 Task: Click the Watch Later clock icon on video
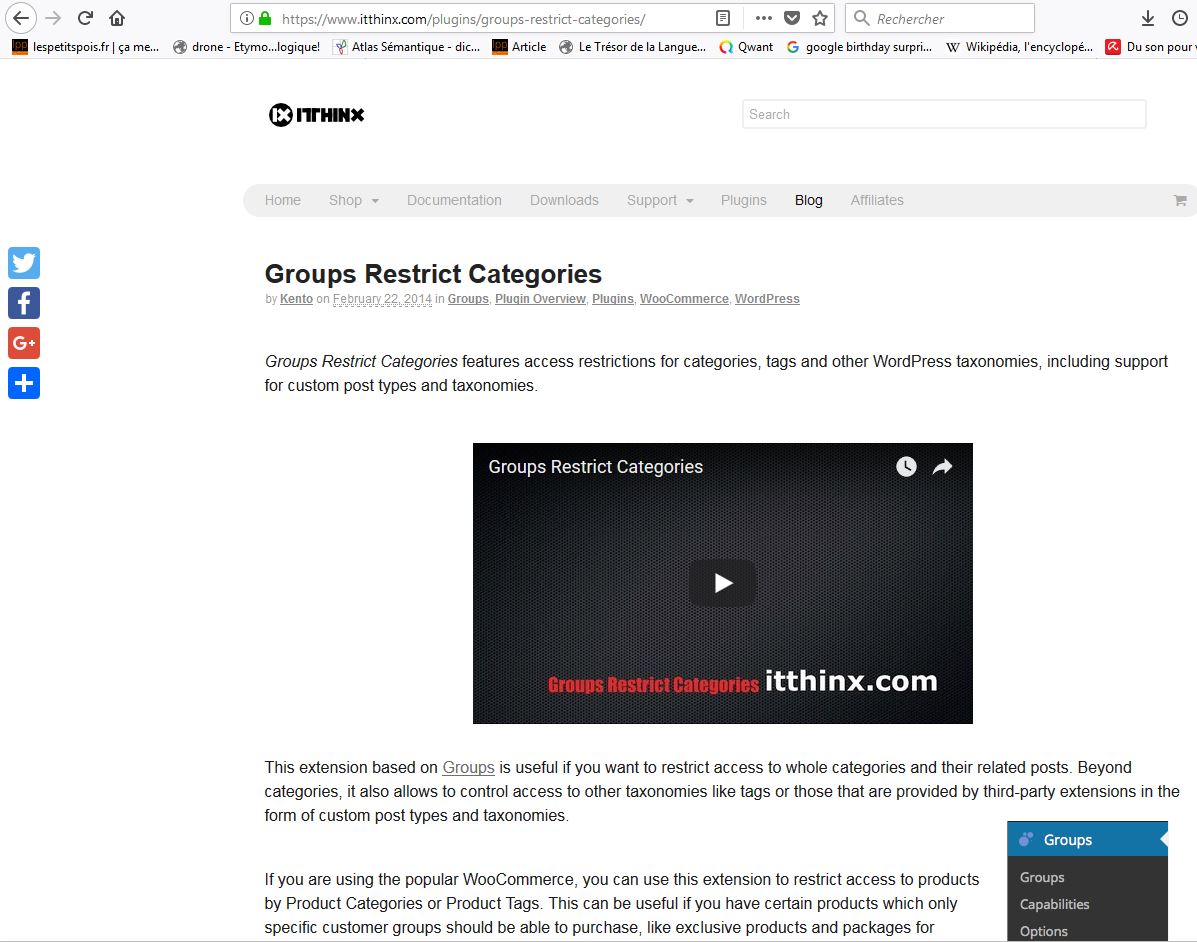(x=906, y=467)
